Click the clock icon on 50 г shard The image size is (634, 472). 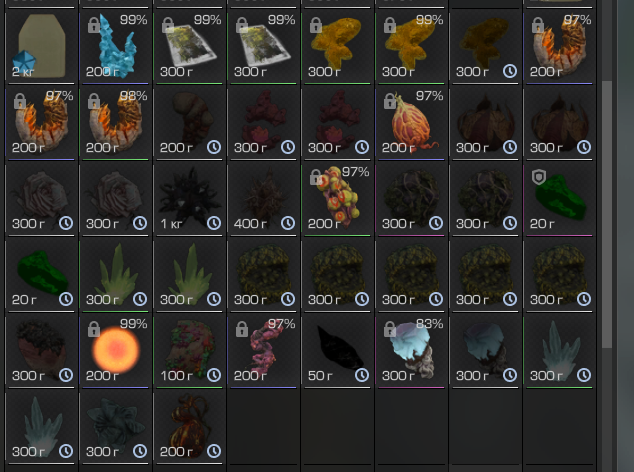click(361, 375)
